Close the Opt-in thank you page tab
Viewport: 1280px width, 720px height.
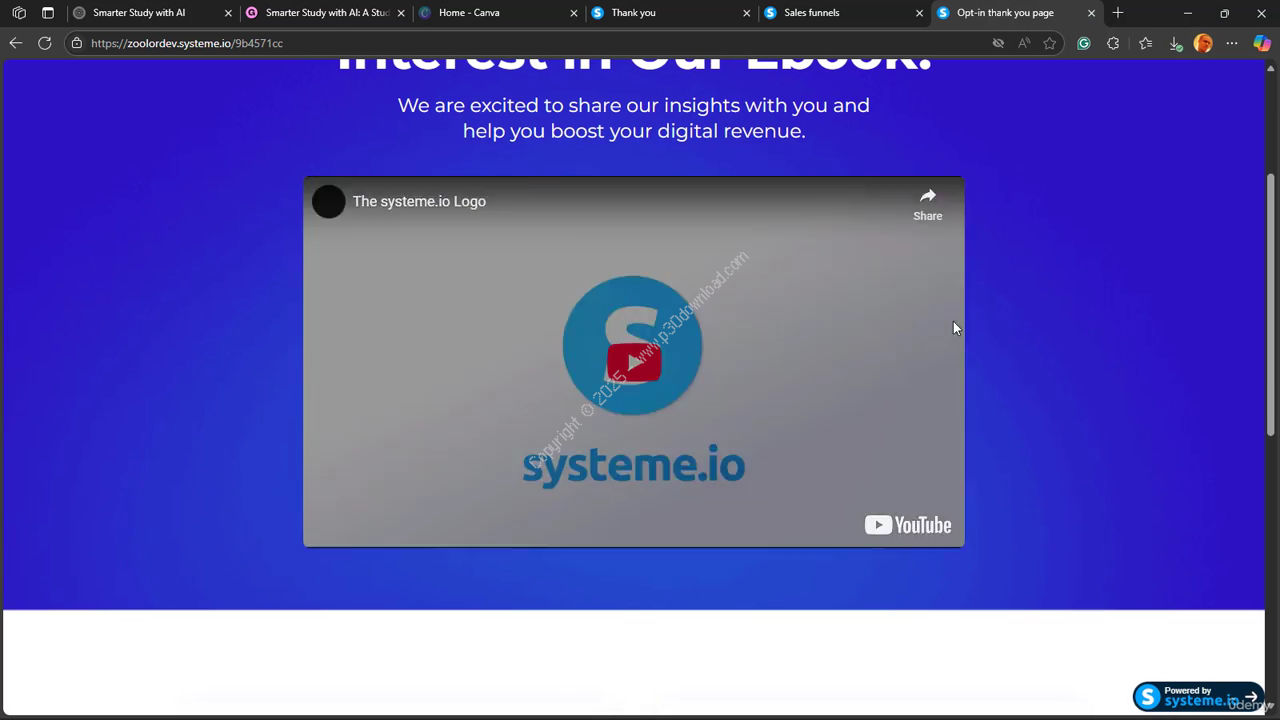(1091, 13)
